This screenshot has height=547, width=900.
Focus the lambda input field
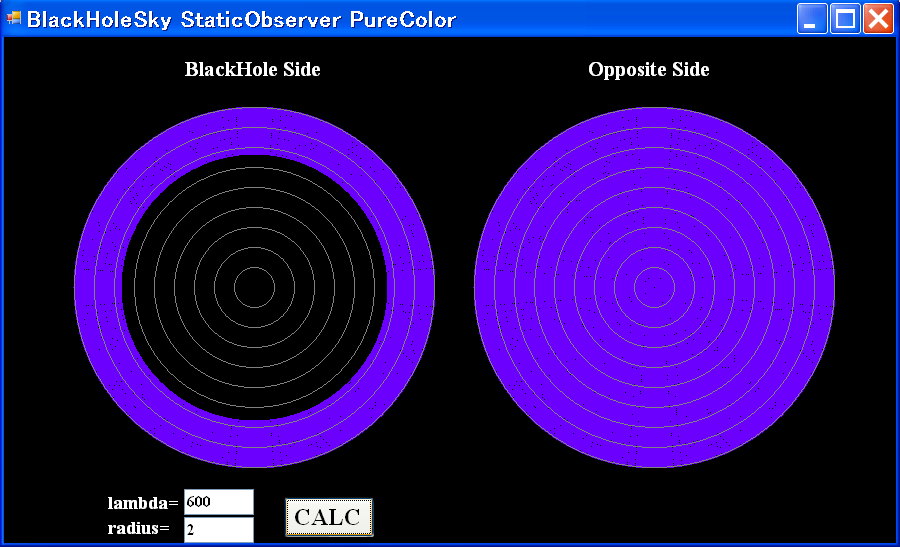[x=218, y=502]
